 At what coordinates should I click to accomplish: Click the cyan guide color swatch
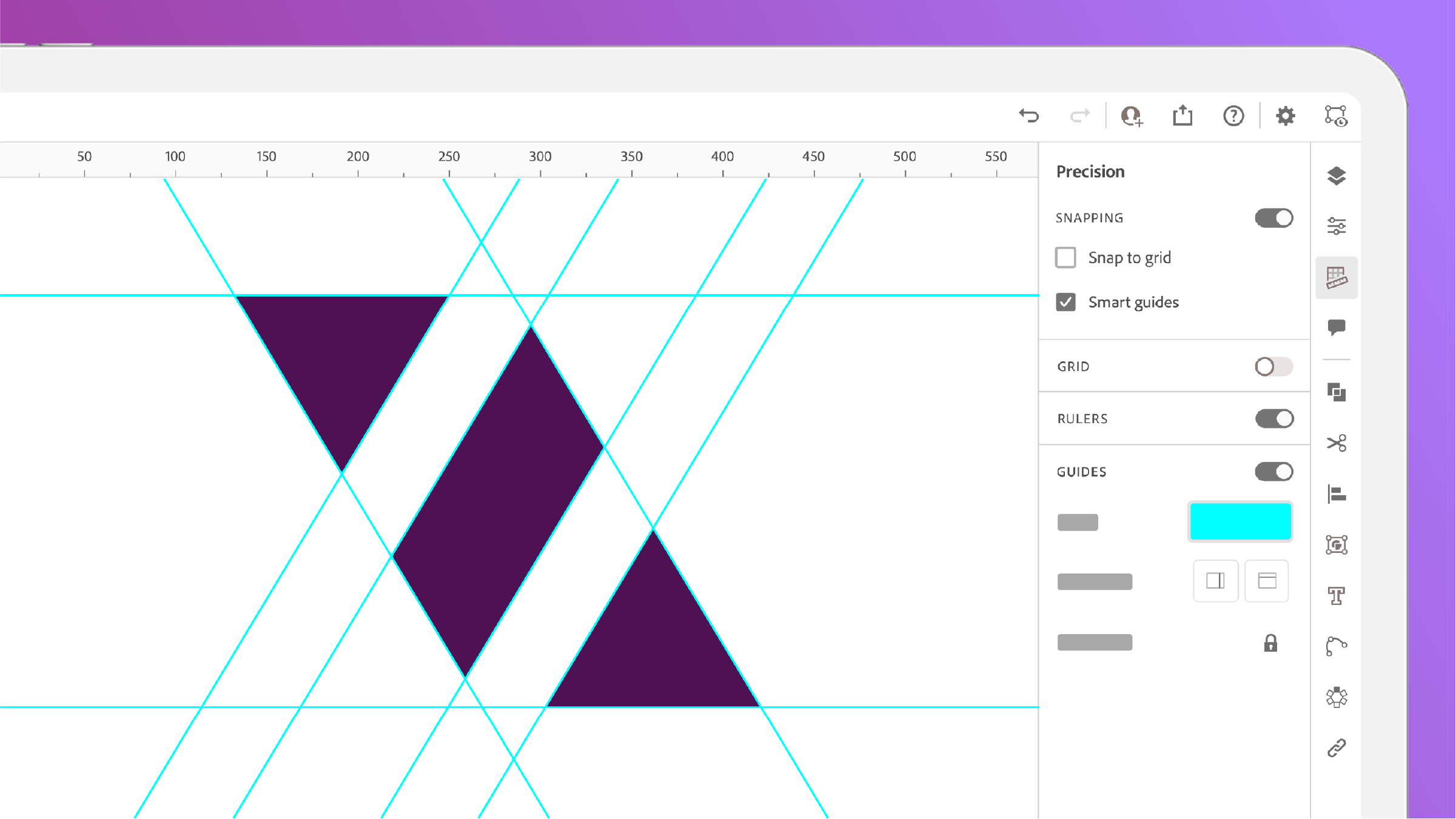click(1240, 521)
